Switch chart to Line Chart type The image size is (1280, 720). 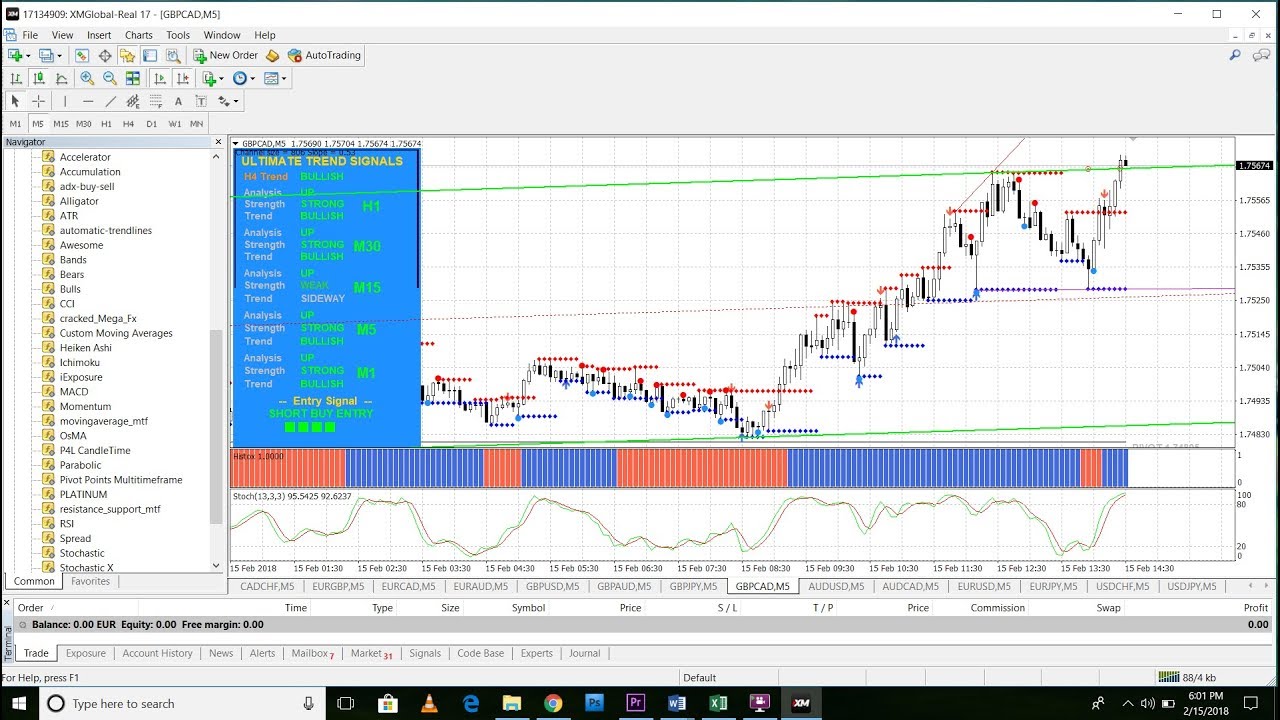coord(62,78)
